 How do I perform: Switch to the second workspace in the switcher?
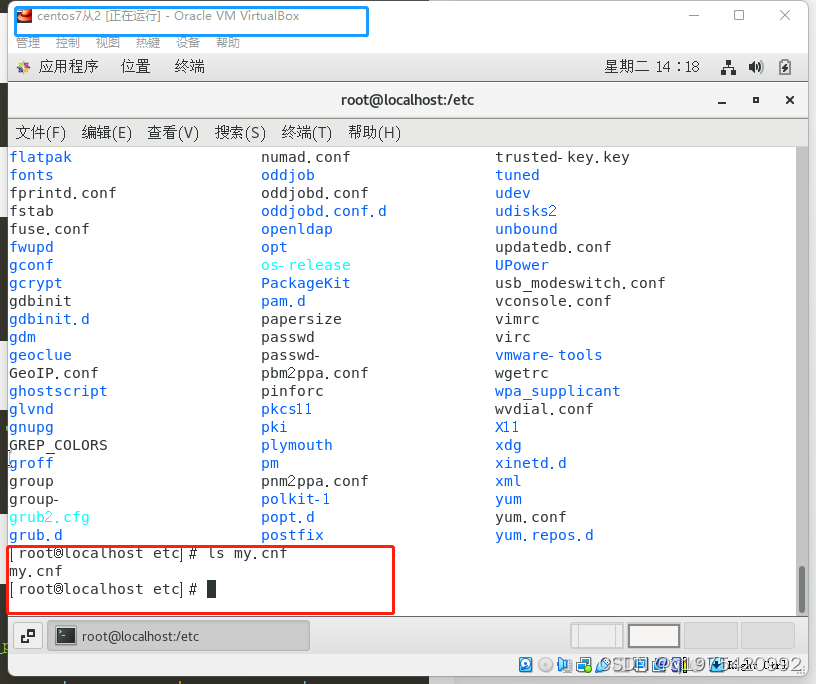tap(654, 636)
